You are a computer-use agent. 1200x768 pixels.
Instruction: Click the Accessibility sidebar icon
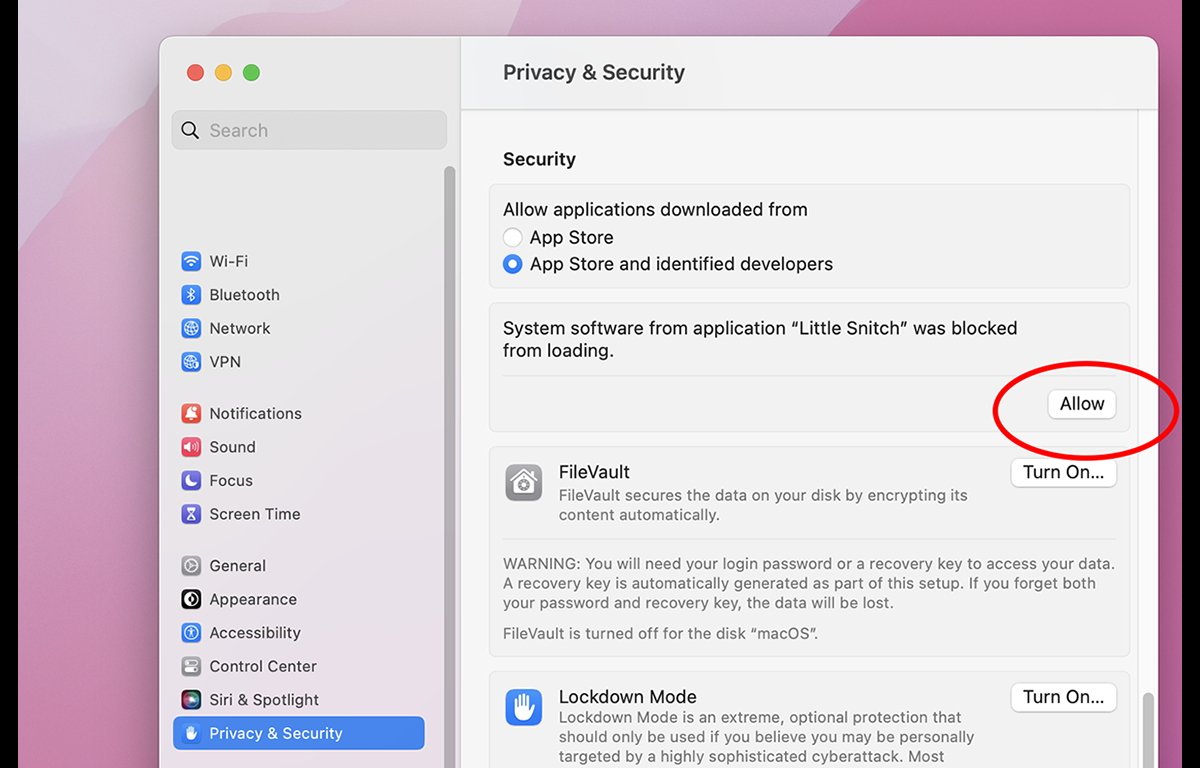(x=191, y=633)
